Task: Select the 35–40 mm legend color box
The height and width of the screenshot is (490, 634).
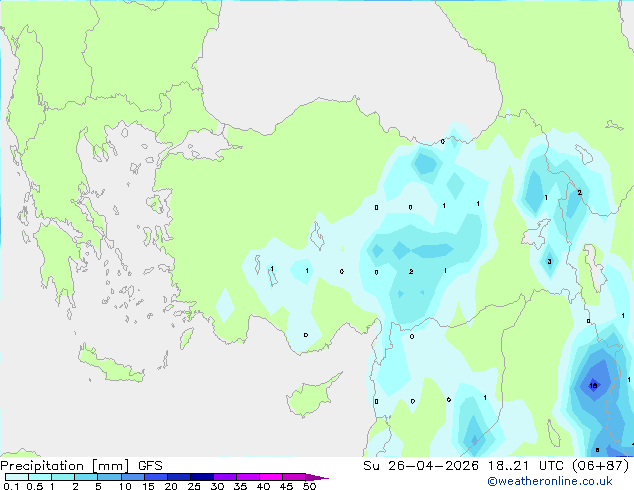Action: [248, 477]
